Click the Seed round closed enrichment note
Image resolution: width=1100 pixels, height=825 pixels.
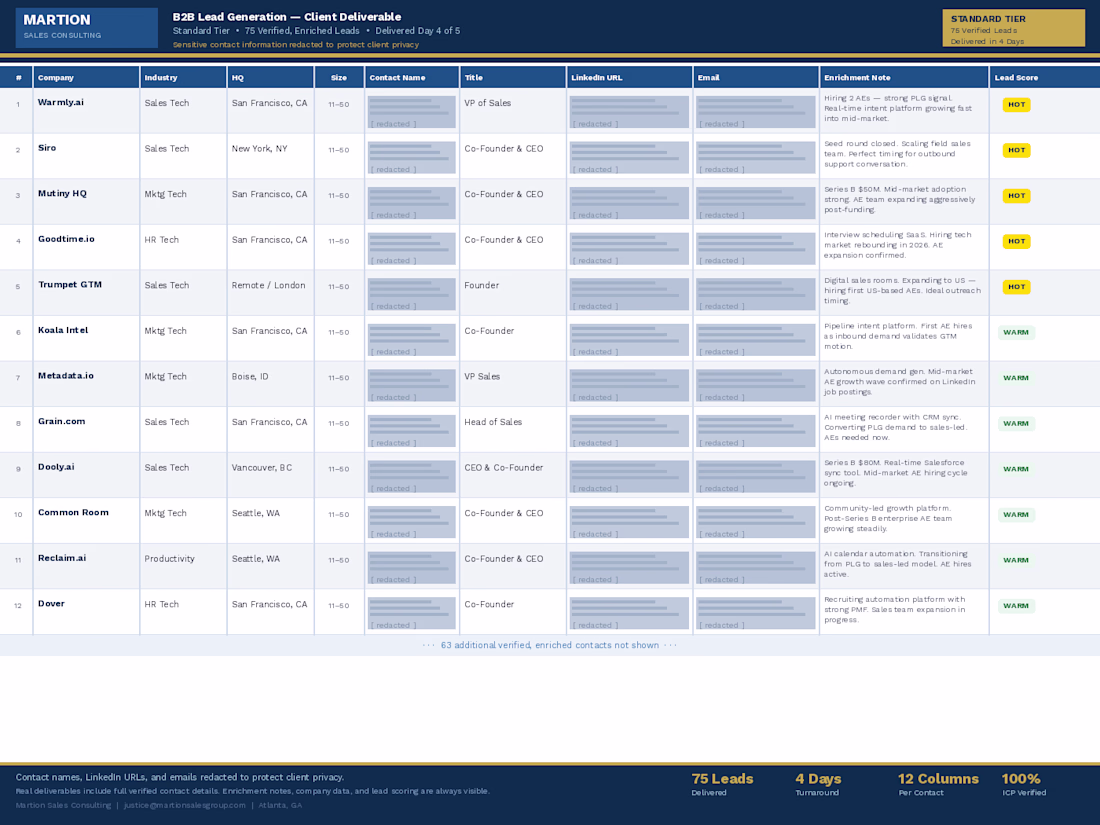pos(898,154)
